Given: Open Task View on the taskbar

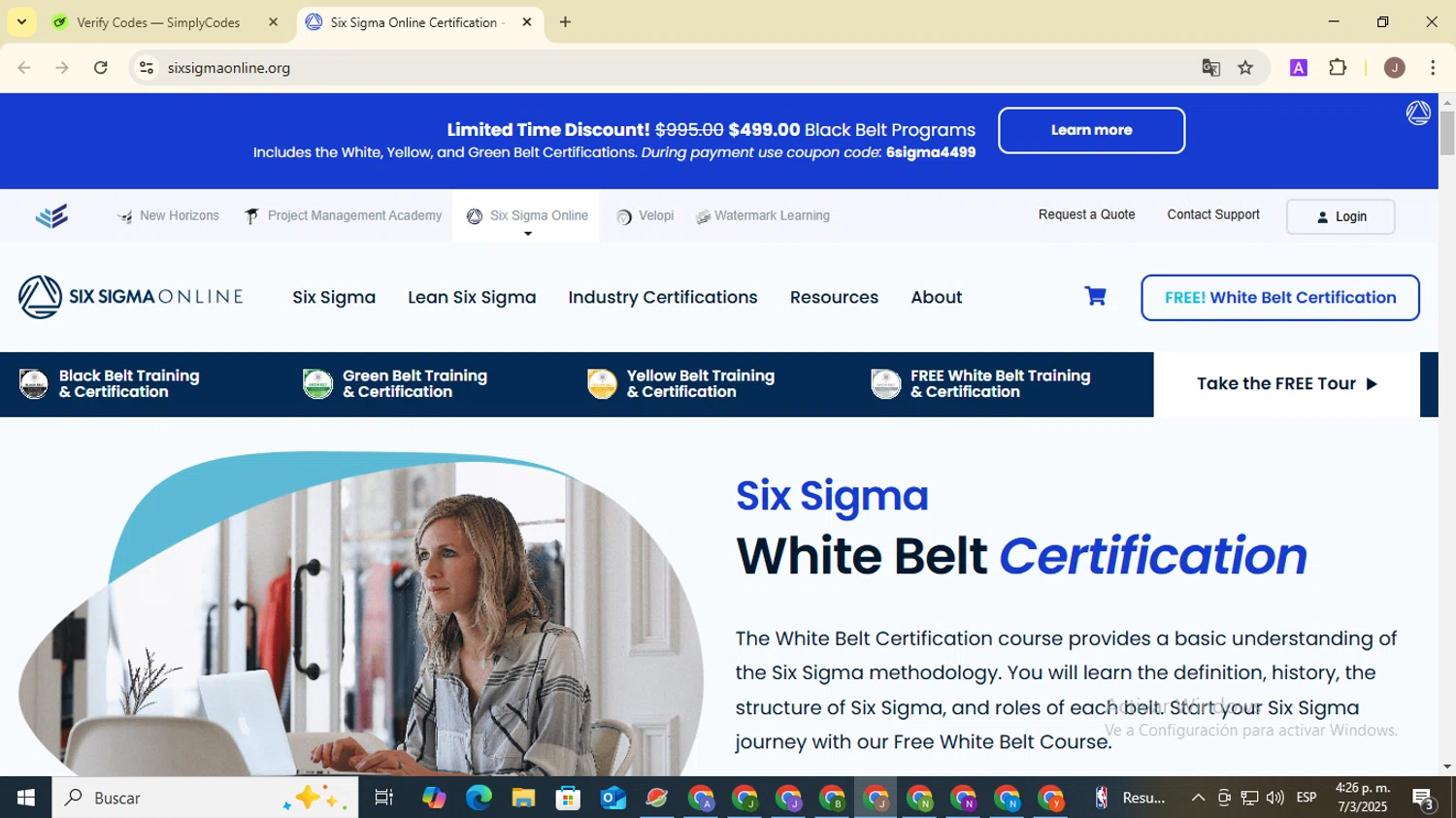Looking at the screenshot, I should [x=383, y=798].
